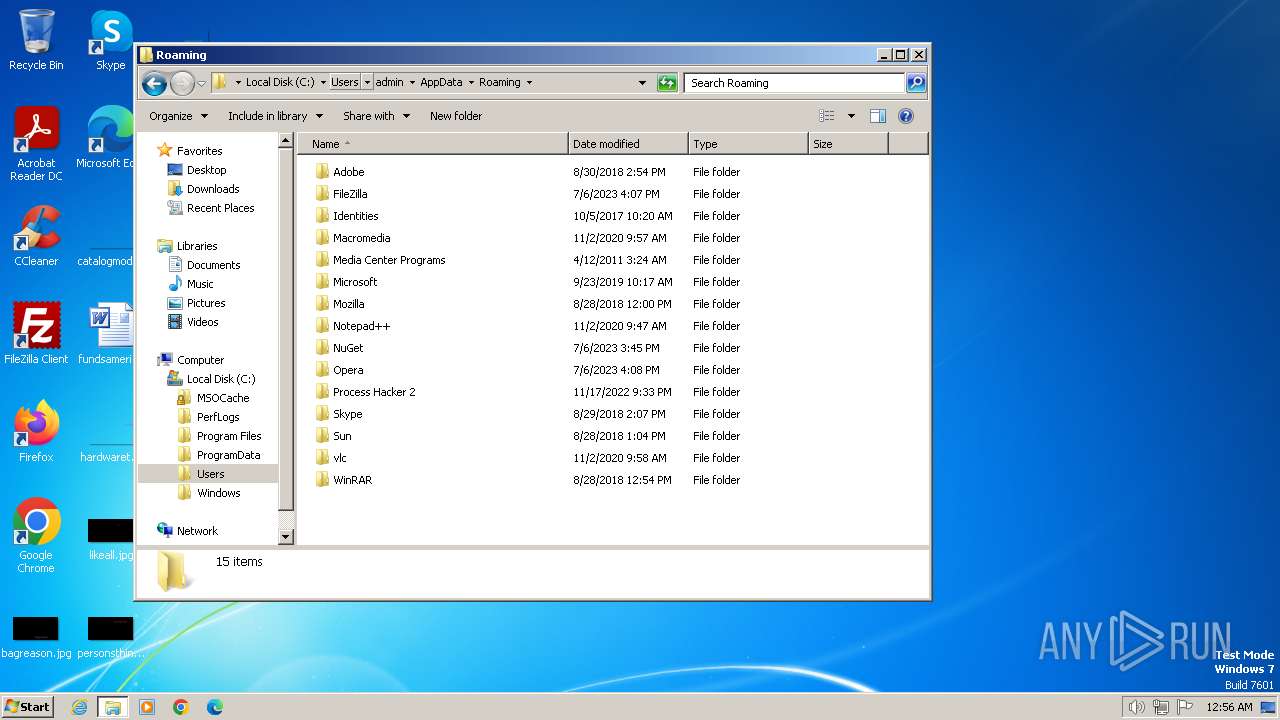Select the Skype folder in list
The height and width of the screenshot is (720, 1280).
pyautogui.click(x=347, y=414)
